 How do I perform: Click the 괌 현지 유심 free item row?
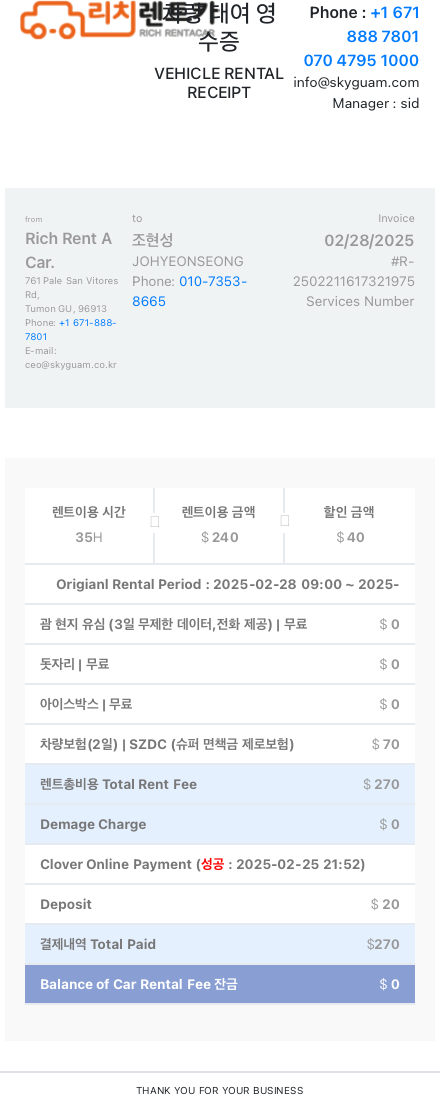pos(220,625)
